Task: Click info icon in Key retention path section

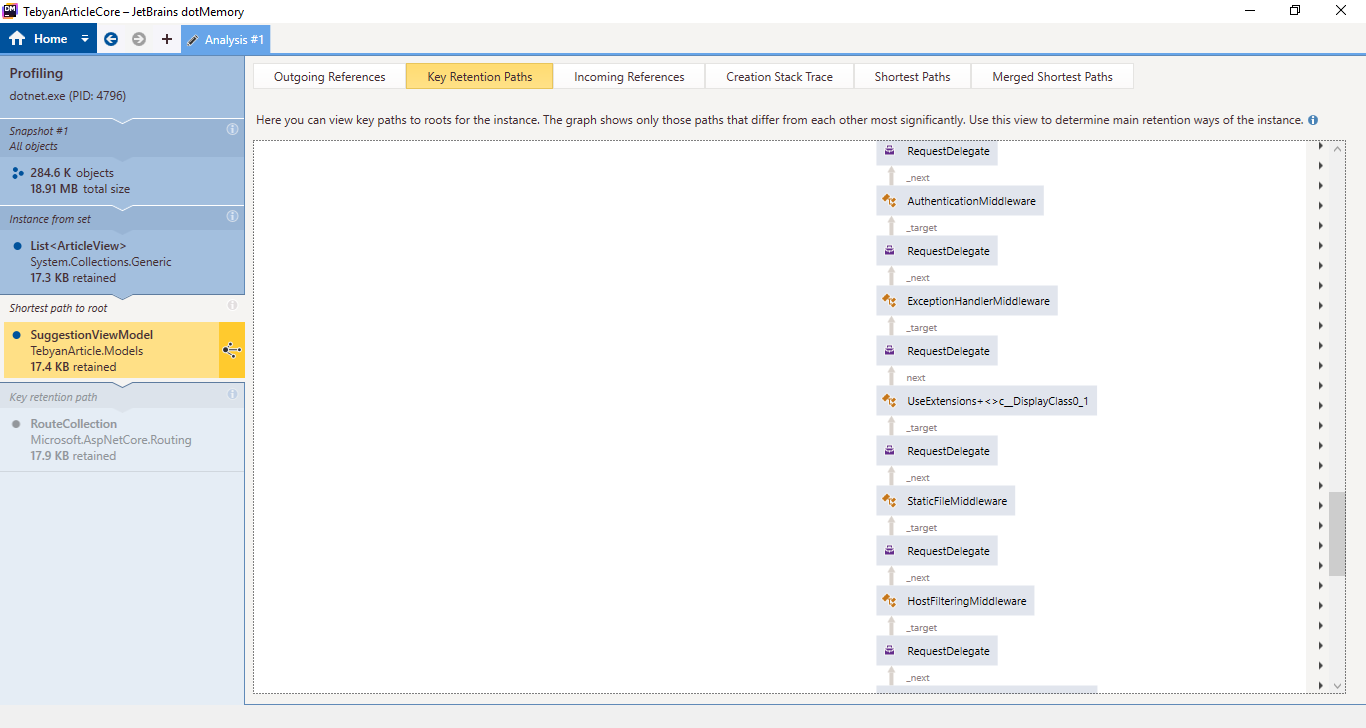Action: pos(232,395)
